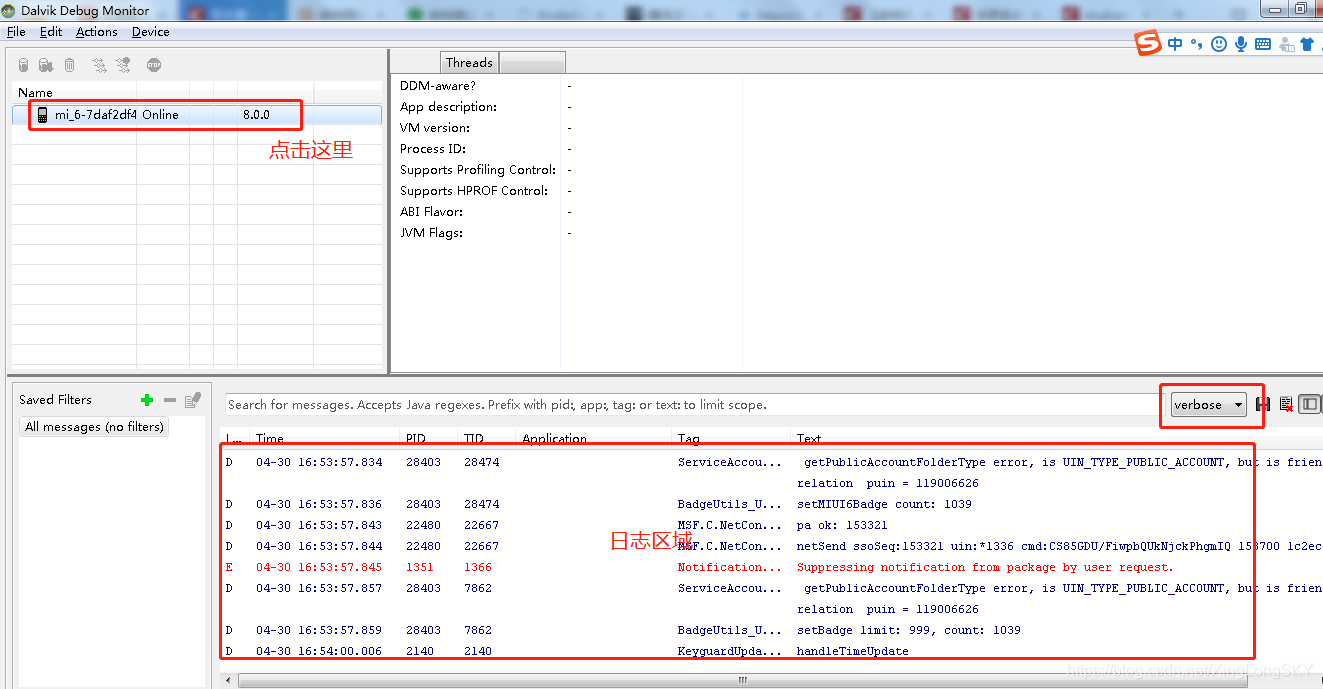Click the Update Threads toolbar icon
The height and width of the screenshot is (689, 1323).
coord(99,65)
